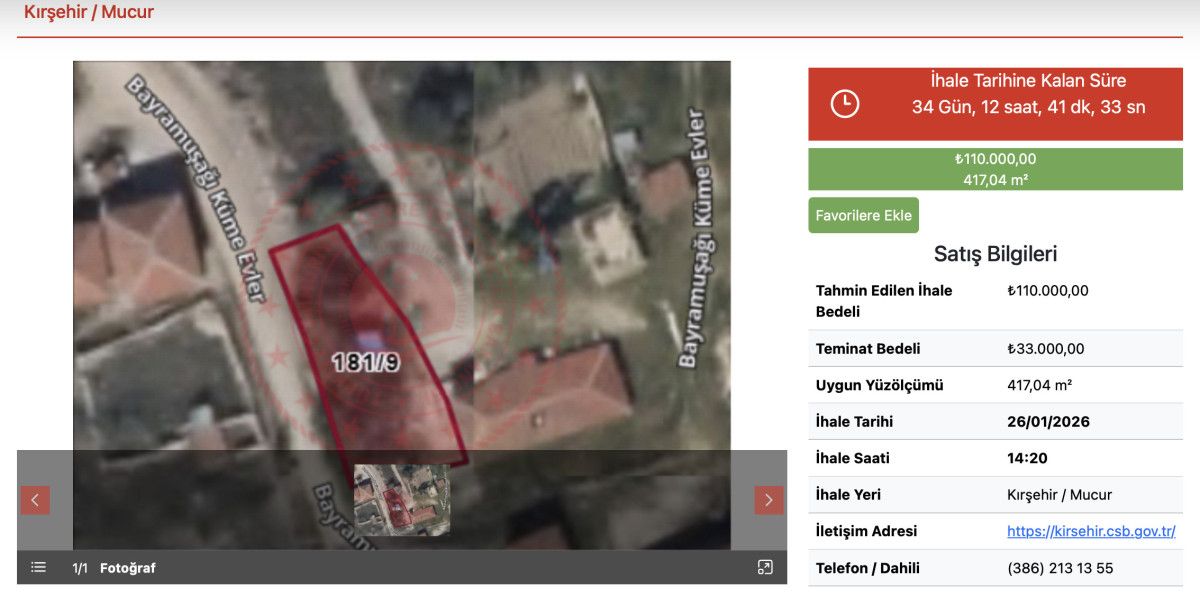Click the İhale Tarihi value 26/01/2026
1200x606 pixels.
point(1048,422)
